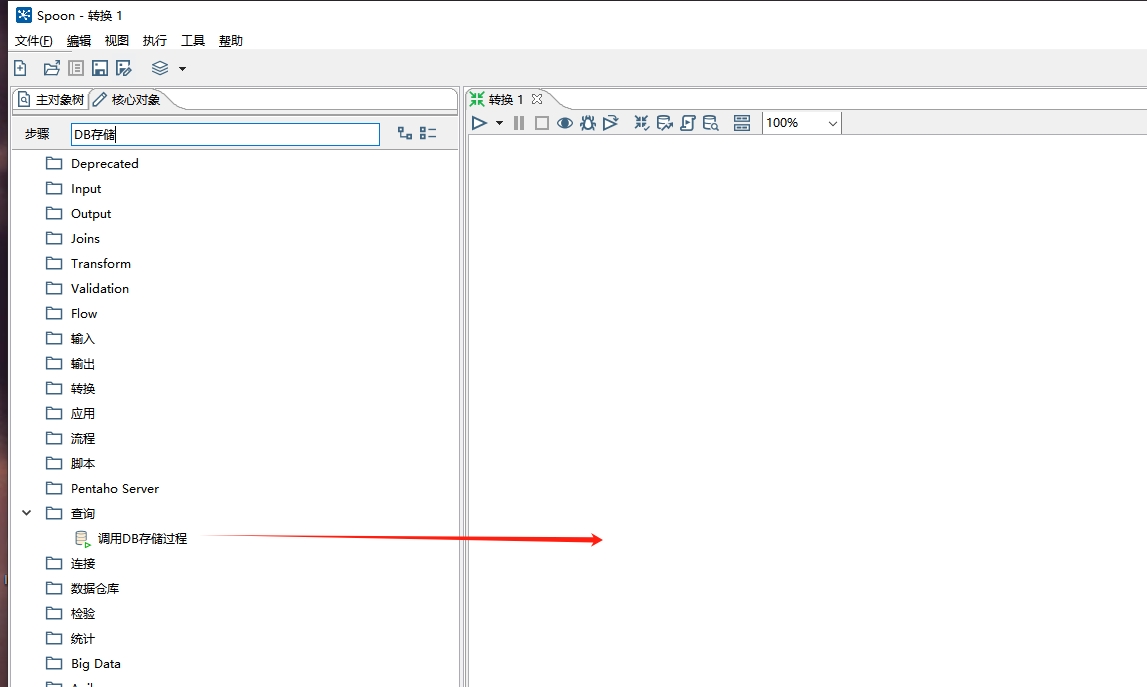Viewport: 1147px width, 687px height.
Task: Open the run options dropdown arrow
Action: tap(499, 123)
